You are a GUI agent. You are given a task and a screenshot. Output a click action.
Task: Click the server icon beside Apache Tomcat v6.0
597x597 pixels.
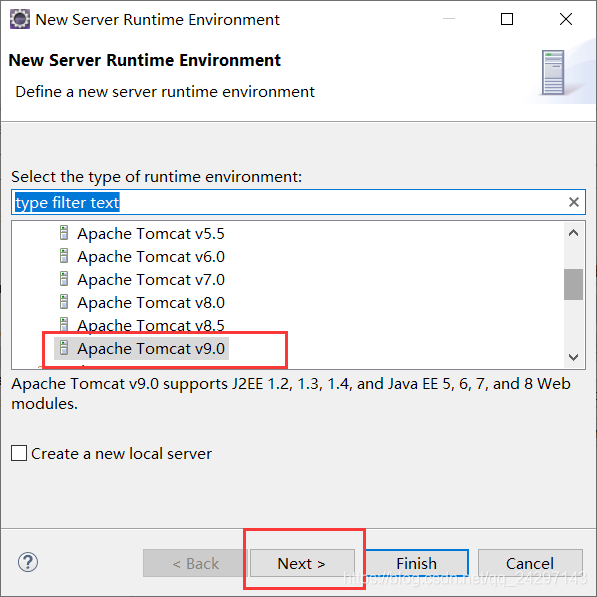64,256
